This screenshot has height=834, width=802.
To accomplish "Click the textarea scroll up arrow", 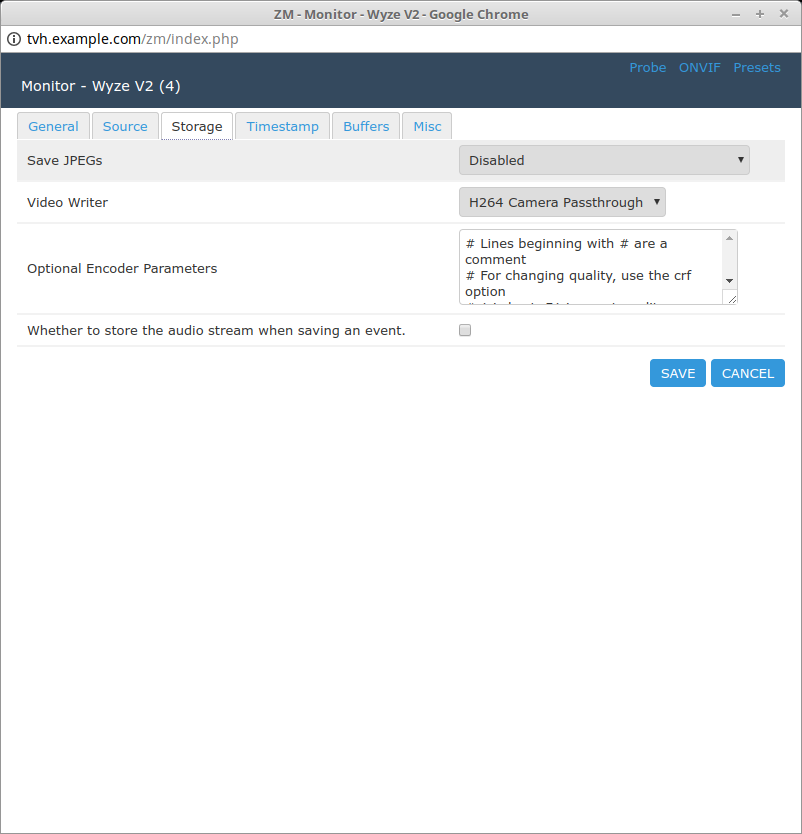I will click(x=730, y=238).
